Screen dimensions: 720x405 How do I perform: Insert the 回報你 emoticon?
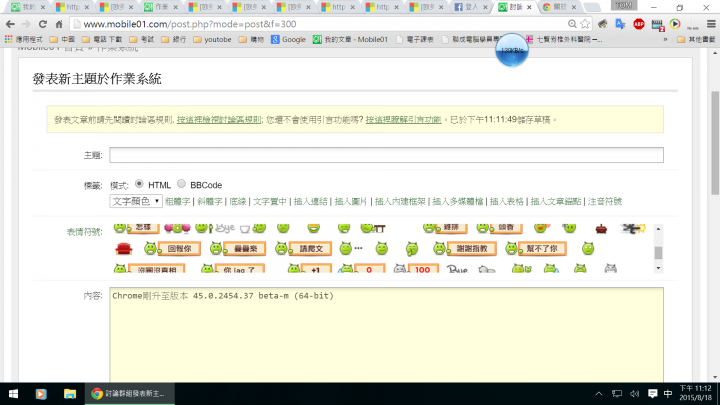click(x=172, y=249)
